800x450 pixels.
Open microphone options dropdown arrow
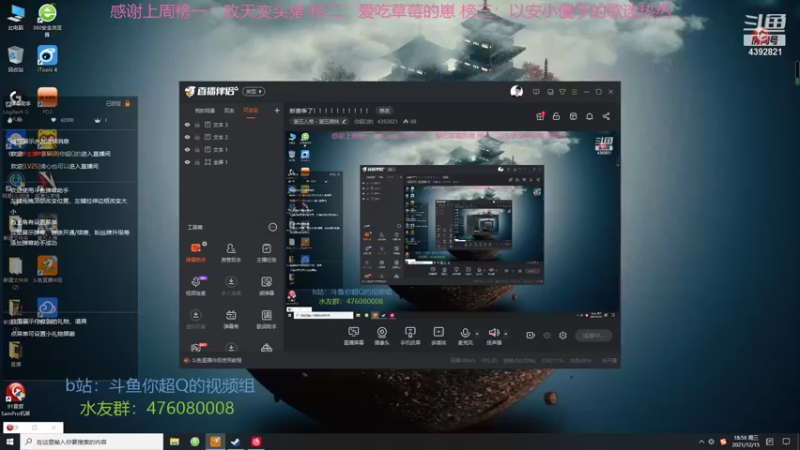tap(477, 334)
